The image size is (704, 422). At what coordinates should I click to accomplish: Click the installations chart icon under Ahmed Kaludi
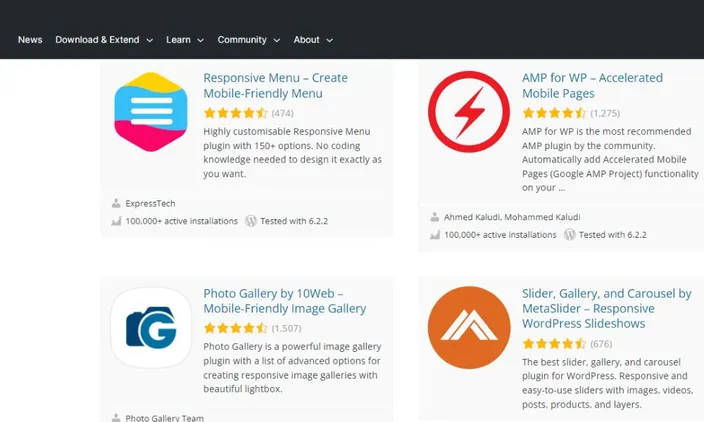(435, 235)
